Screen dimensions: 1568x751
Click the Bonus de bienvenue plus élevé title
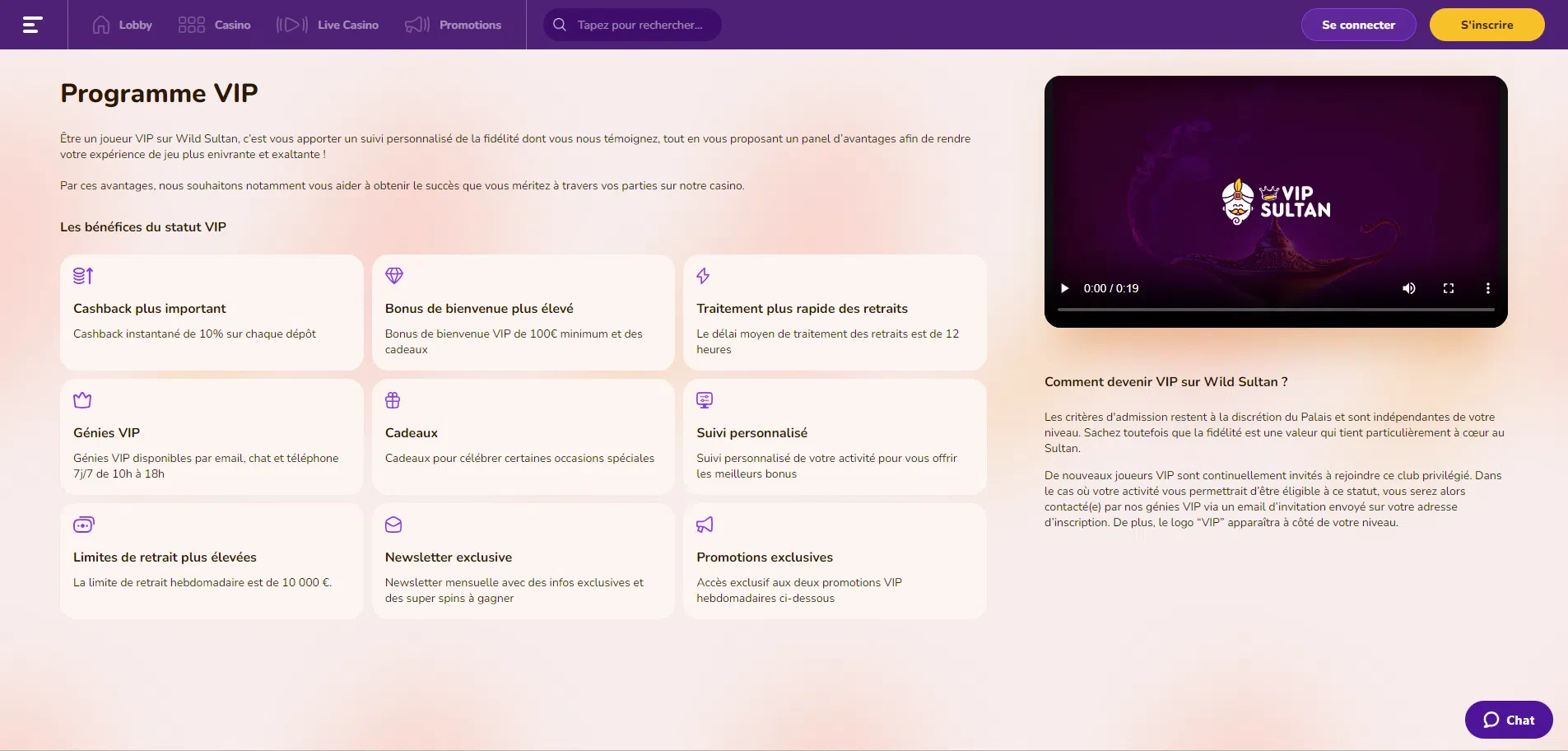tap(479, 308)
